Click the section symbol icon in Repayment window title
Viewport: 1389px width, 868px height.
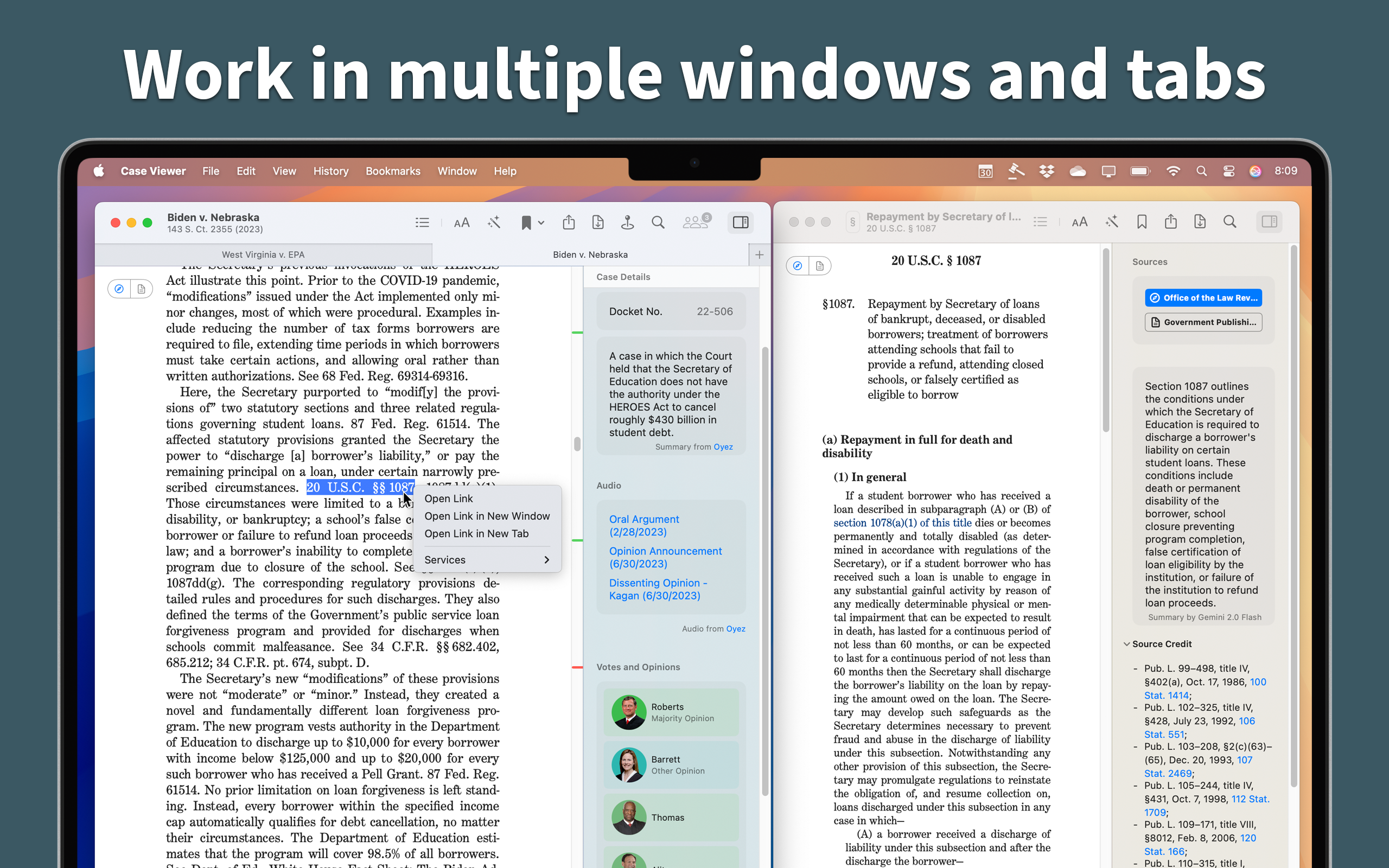tap(853, 222)
